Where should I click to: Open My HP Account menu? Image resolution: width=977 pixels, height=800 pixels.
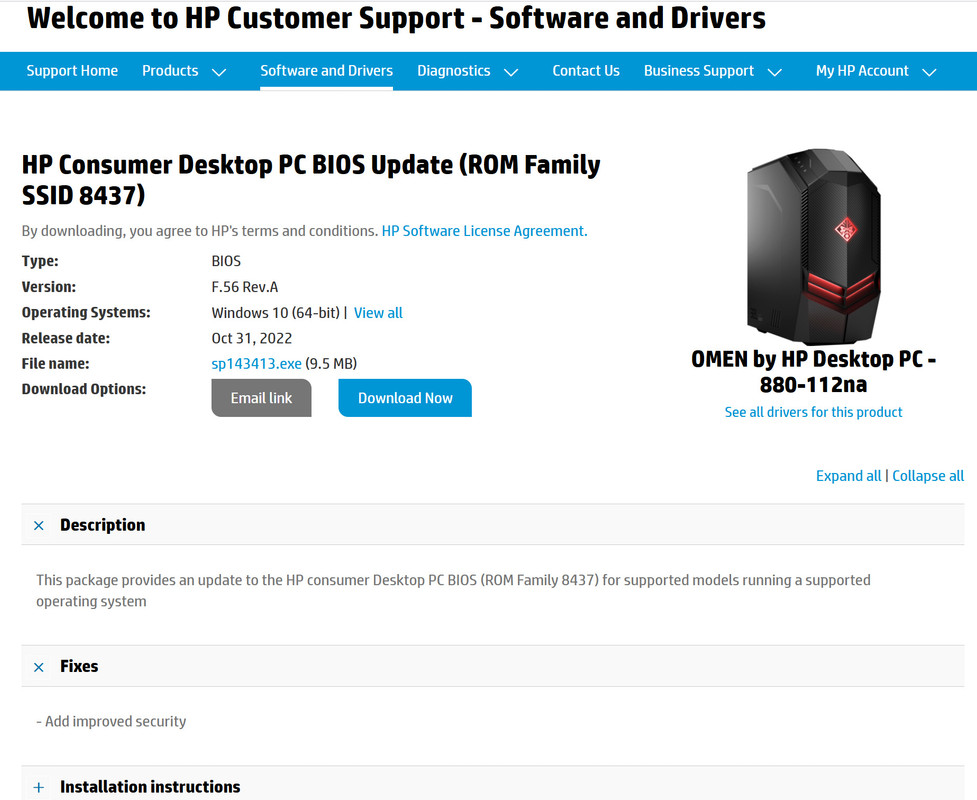(x=862, y=71)
